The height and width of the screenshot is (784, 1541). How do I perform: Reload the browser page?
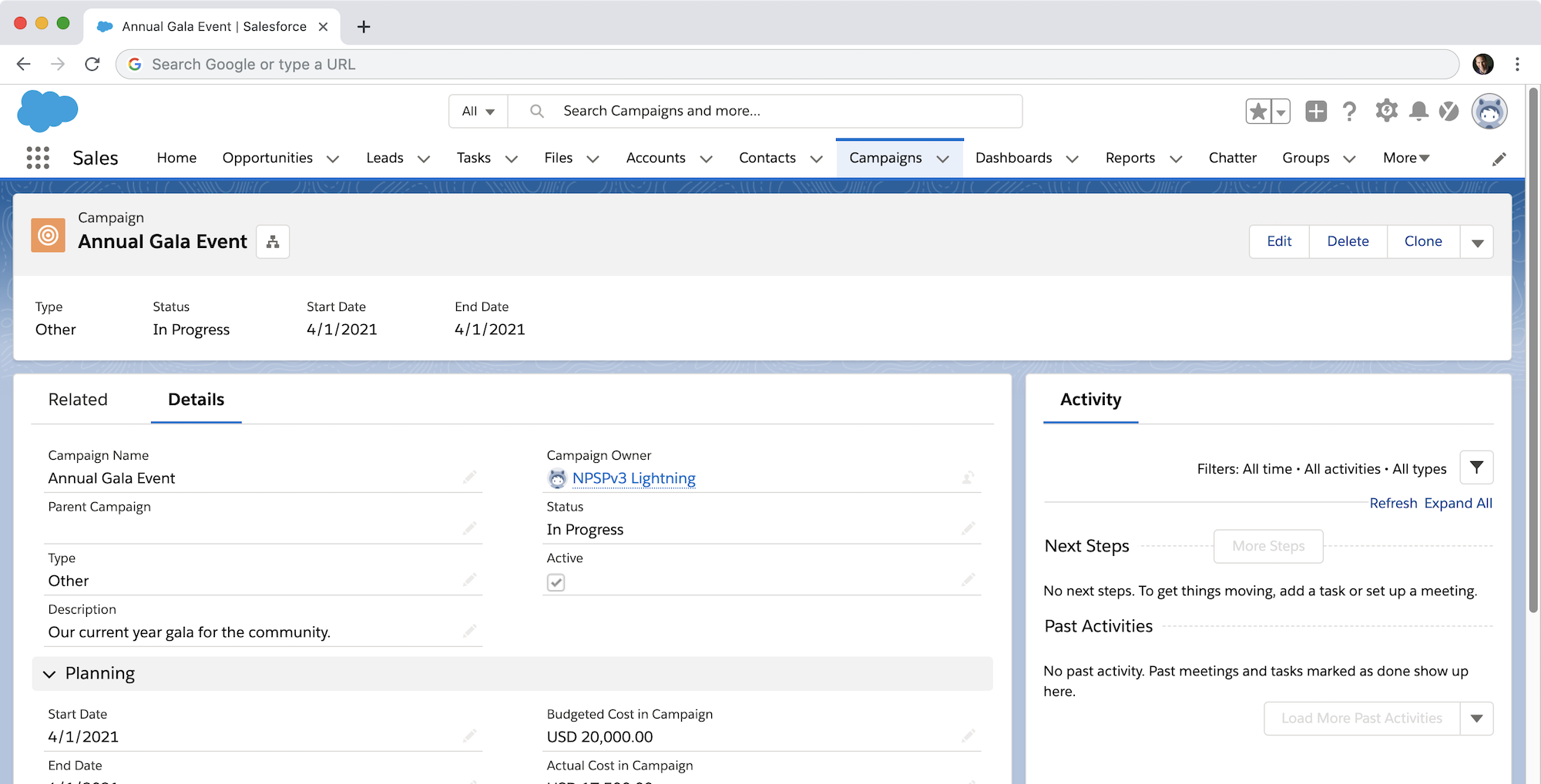92,64
